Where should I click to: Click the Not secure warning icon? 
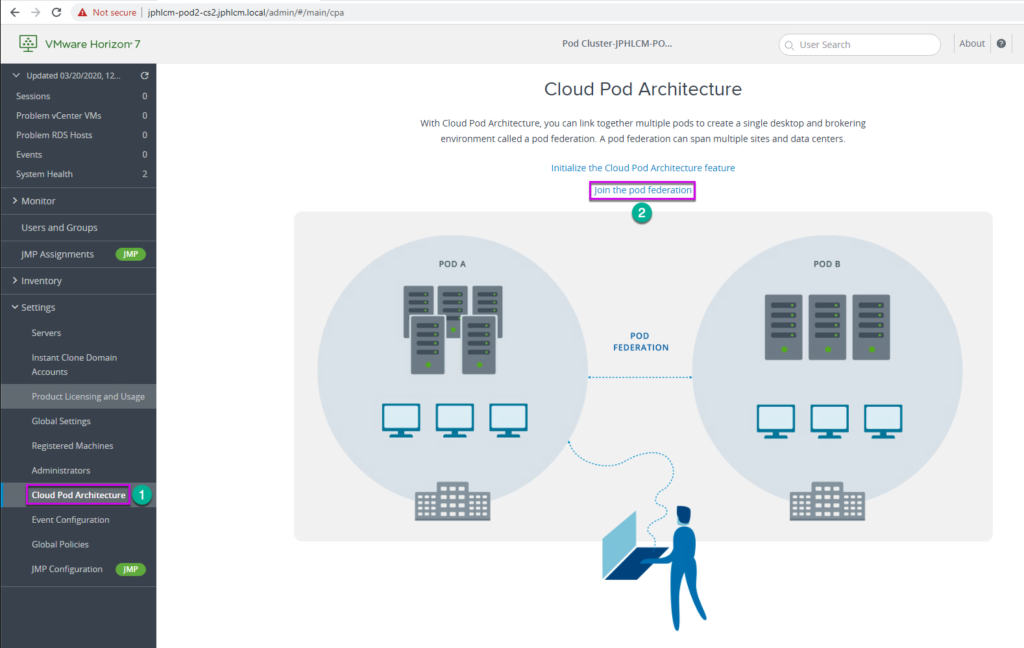[82, 12]
